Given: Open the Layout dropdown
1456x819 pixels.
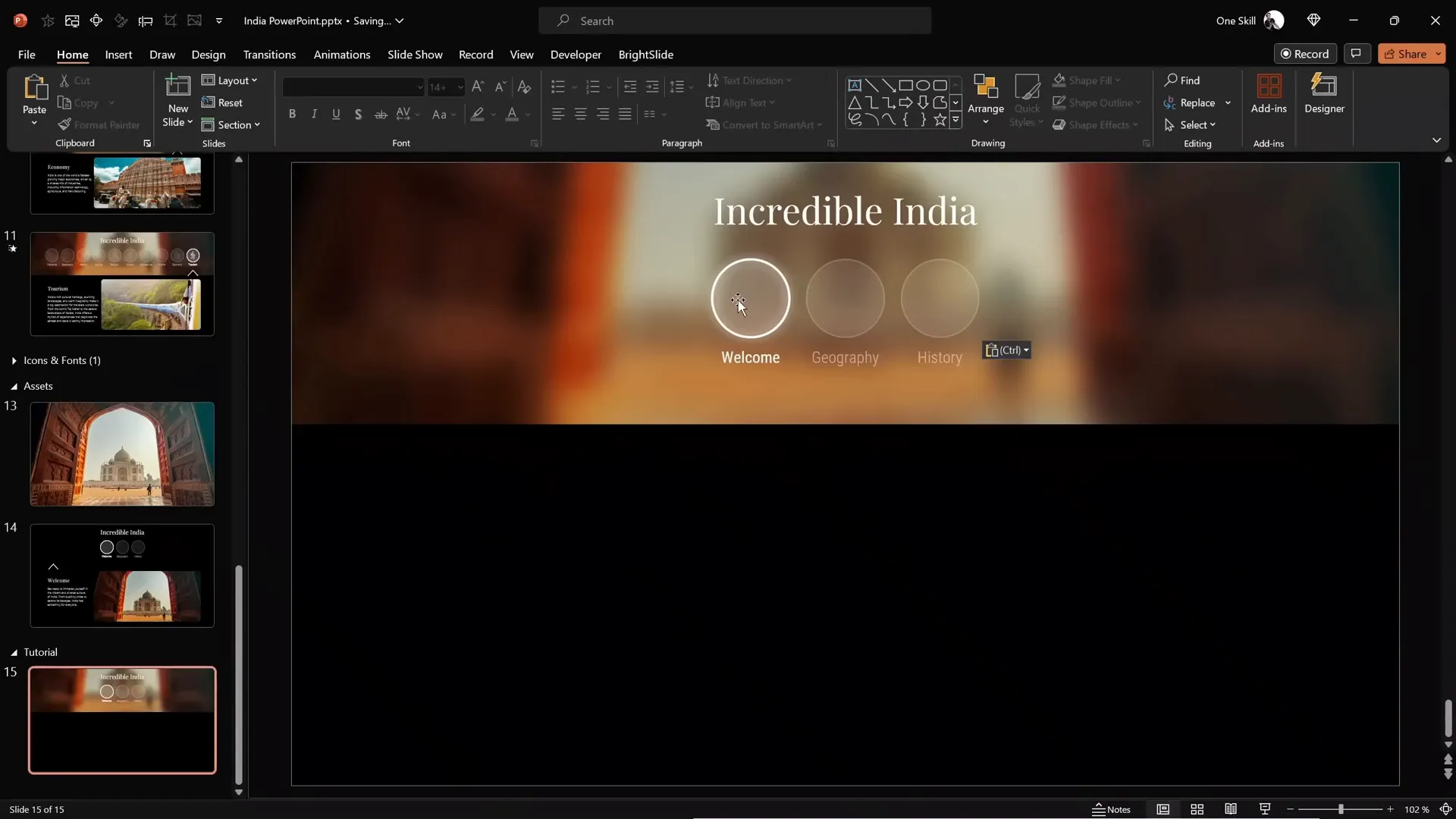Looking at the screenshot, I should click(230, 80).
